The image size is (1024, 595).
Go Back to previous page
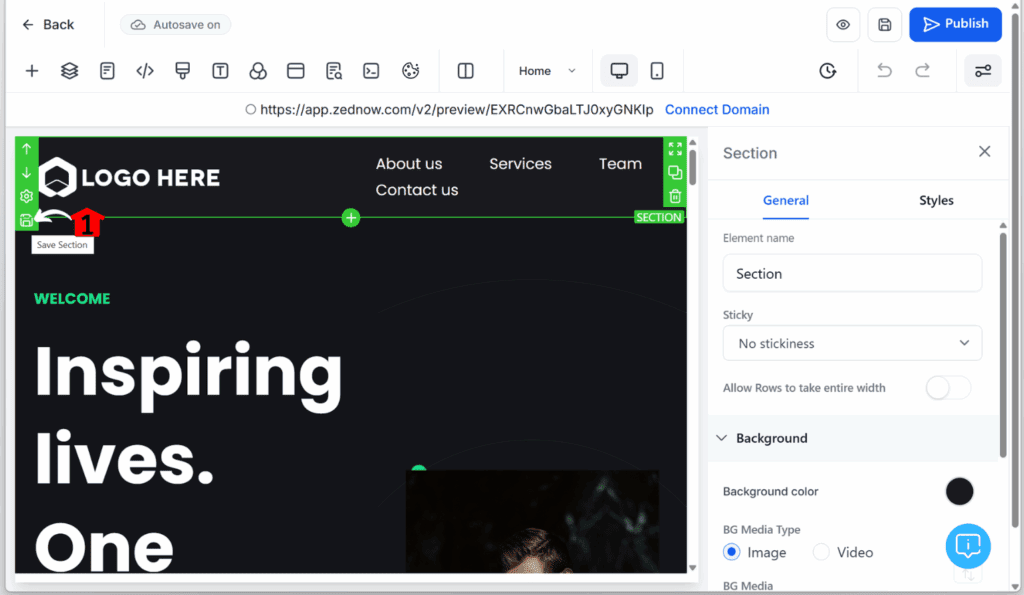coord(48,25)
